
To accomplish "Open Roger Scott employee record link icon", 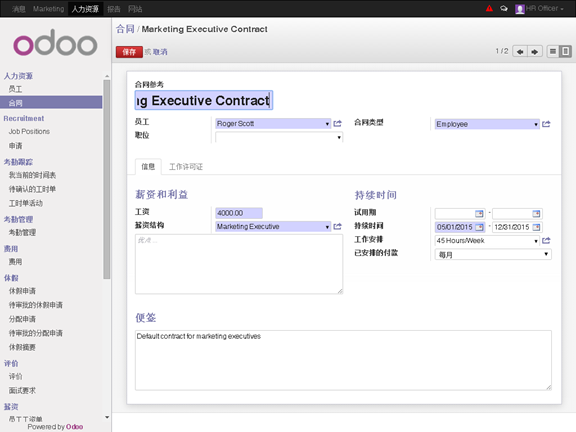I will (x=337, y=124).
